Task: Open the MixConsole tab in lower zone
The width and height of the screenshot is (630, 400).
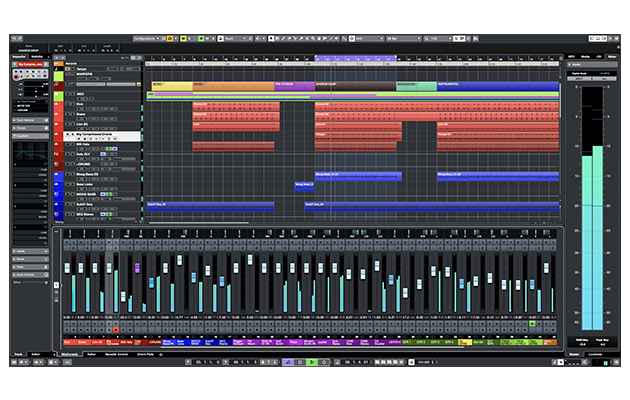Action: (68, 354)
